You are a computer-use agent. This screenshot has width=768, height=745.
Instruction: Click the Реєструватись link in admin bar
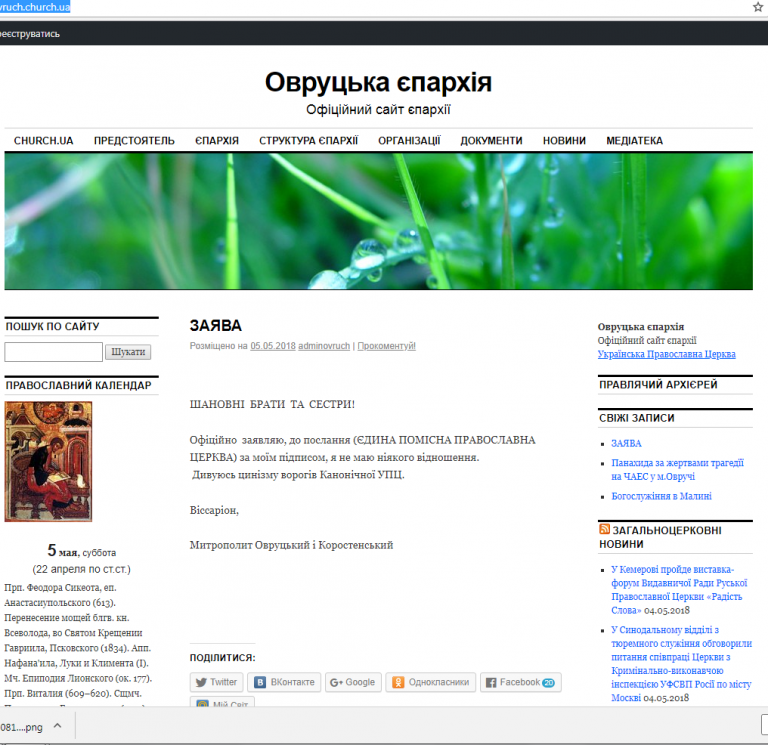coord(30,34)
